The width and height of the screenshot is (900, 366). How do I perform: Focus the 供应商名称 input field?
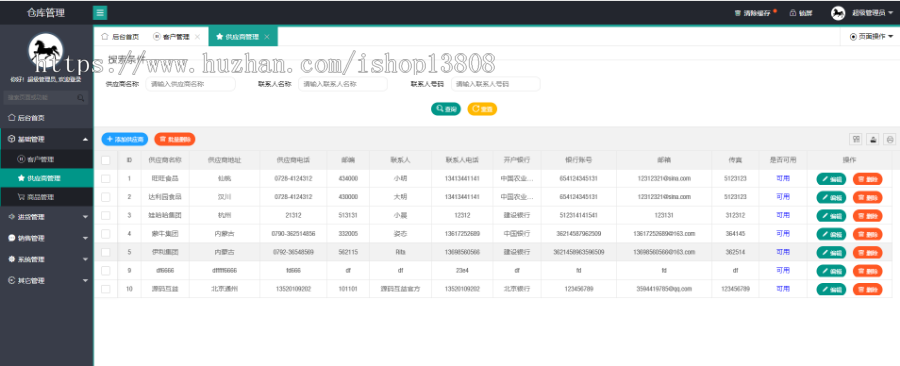[191, 84]
